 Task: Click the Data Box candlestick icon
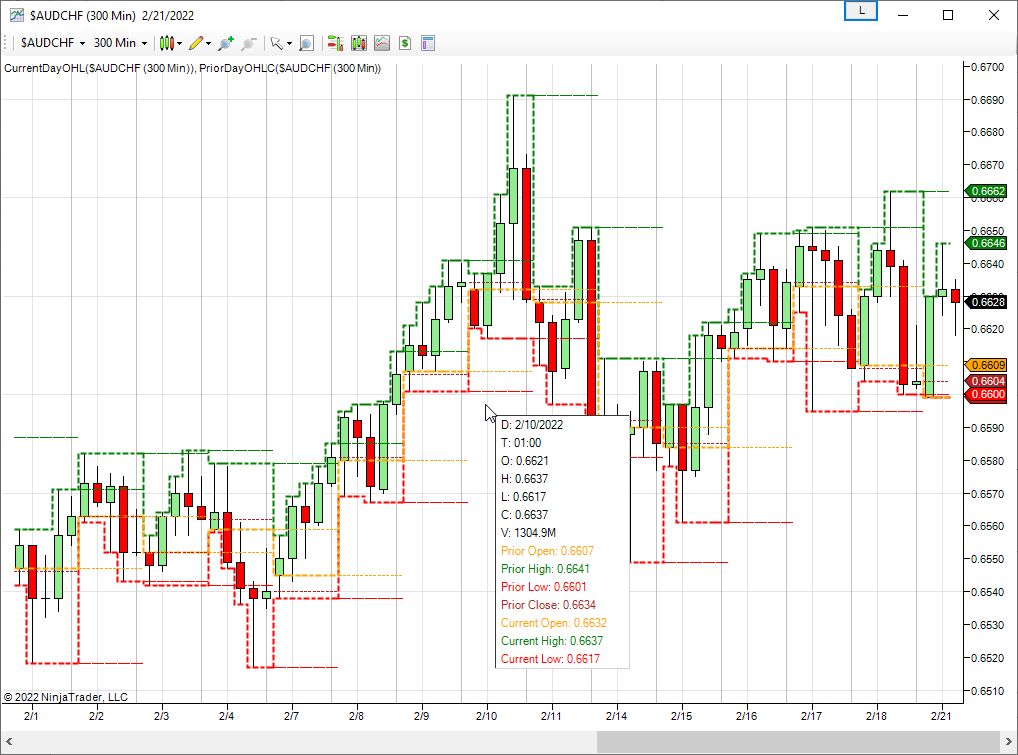[358, 43]
